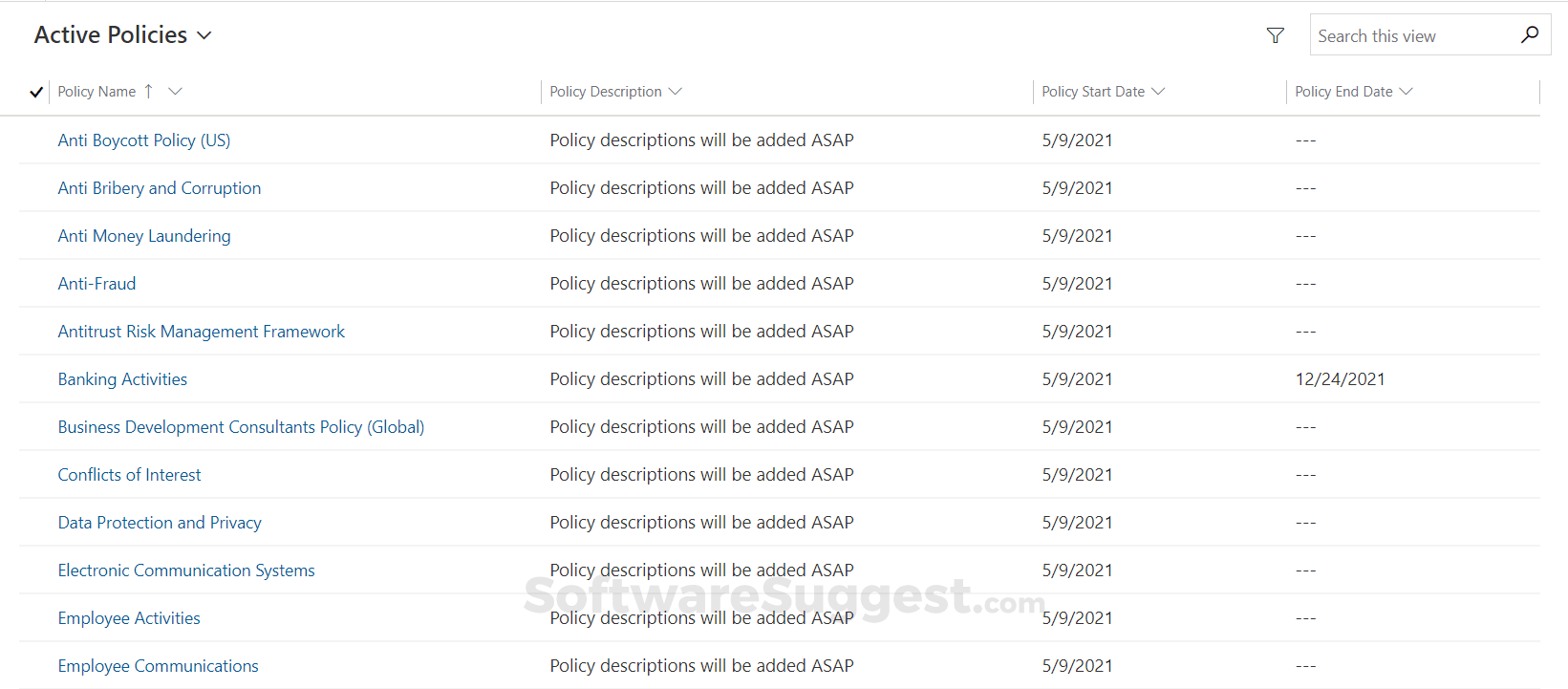The height and width of the screenshot is (689, 1568).
Task: Open the Anti Boycott Policy (US) record
Action: (144, 140)
